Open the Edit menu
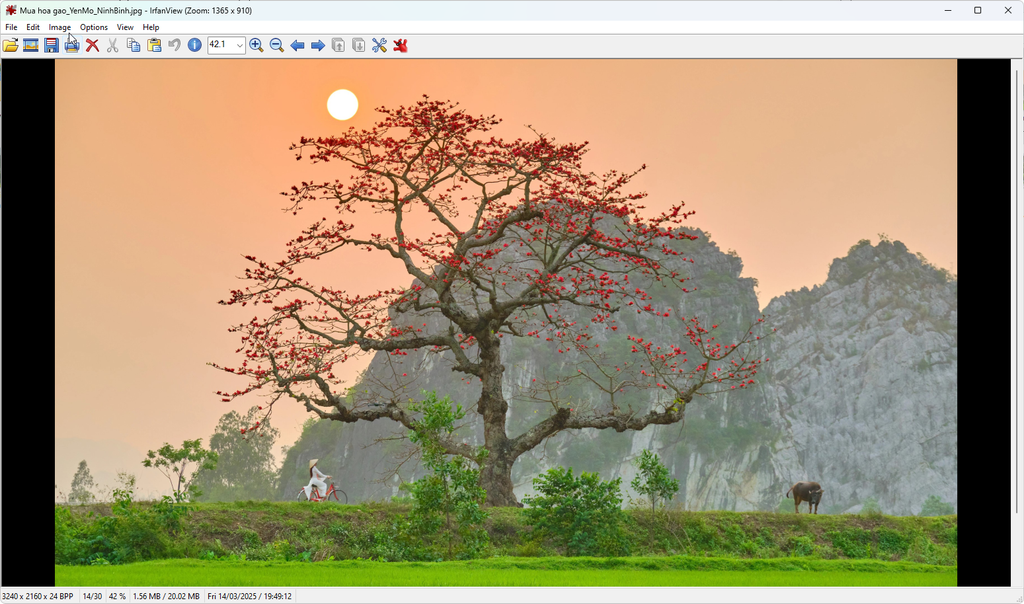1024x604 pixels. (33, 27)
